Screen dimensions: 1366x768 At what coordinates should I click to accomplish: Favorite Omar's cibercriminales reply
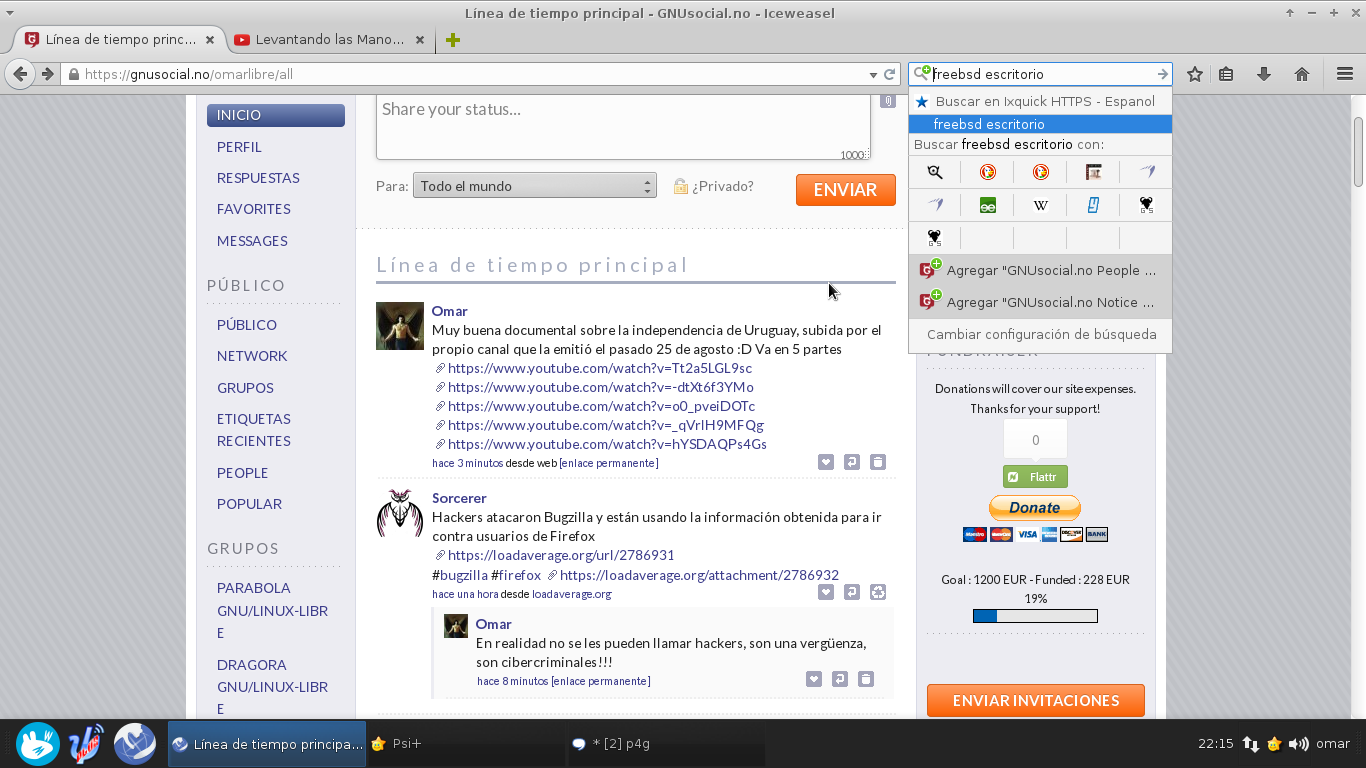pyautogui.click(x=813, y=679)
